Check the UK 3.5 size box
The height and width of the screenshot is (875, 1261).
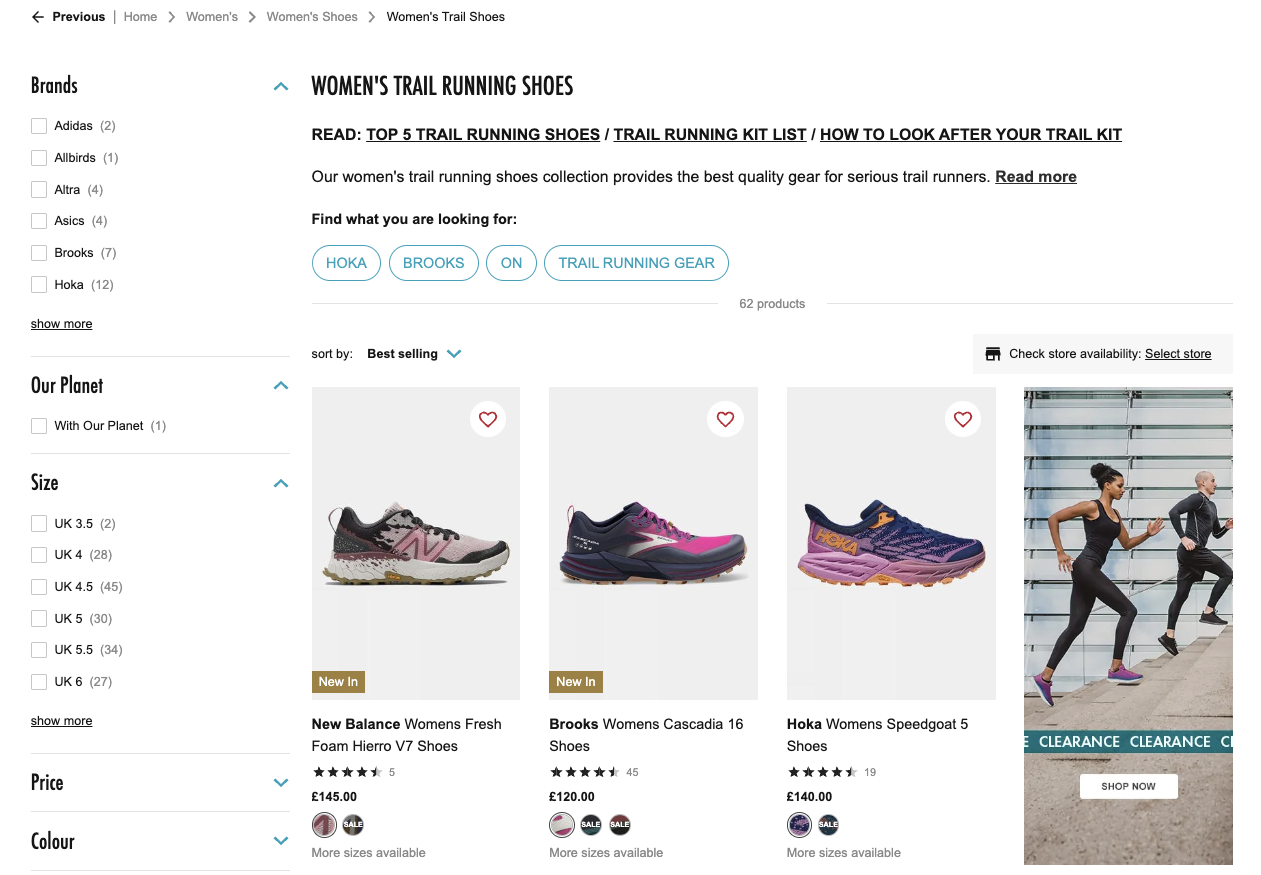(39, 524)
